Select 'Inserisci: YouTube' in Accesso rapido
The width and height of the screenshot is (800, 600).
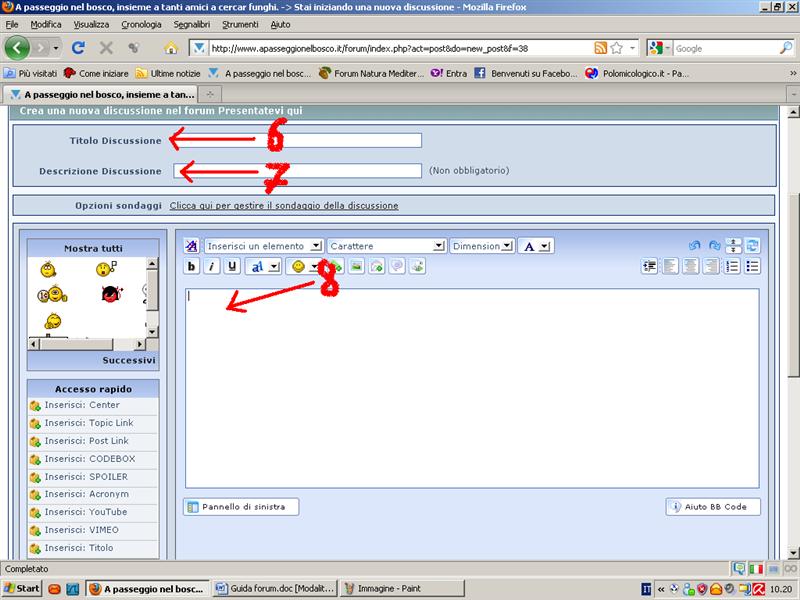pos(85,512)
